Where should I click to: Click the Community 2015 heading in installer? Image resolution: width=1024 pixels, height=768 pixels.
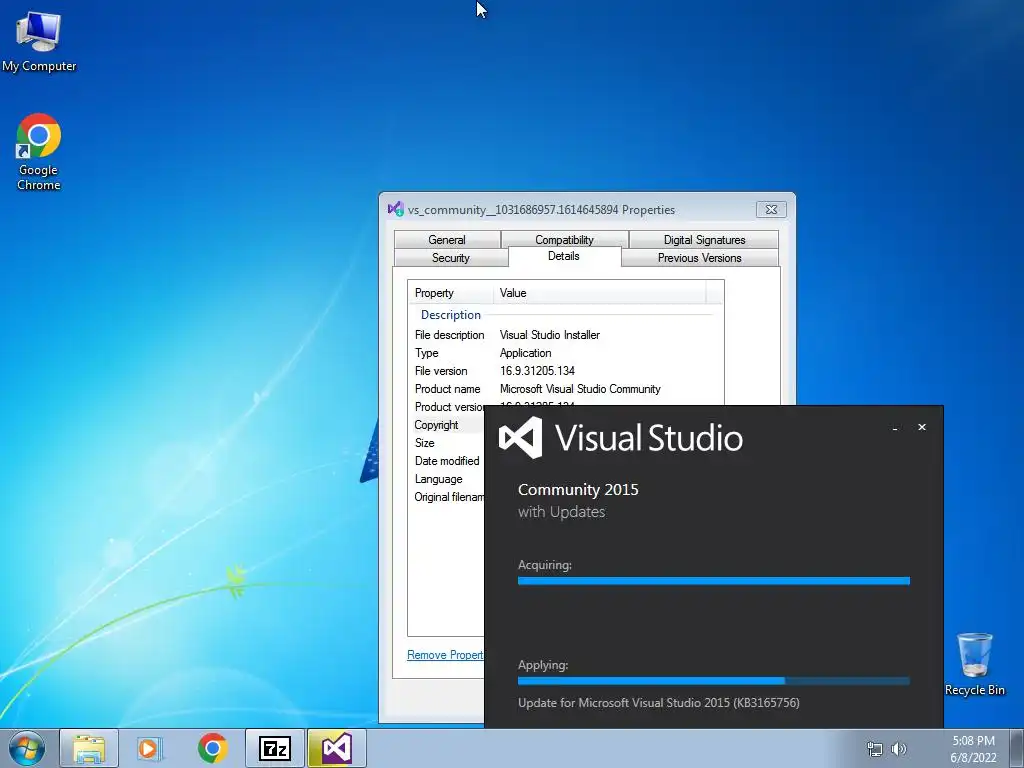(578, 490)
